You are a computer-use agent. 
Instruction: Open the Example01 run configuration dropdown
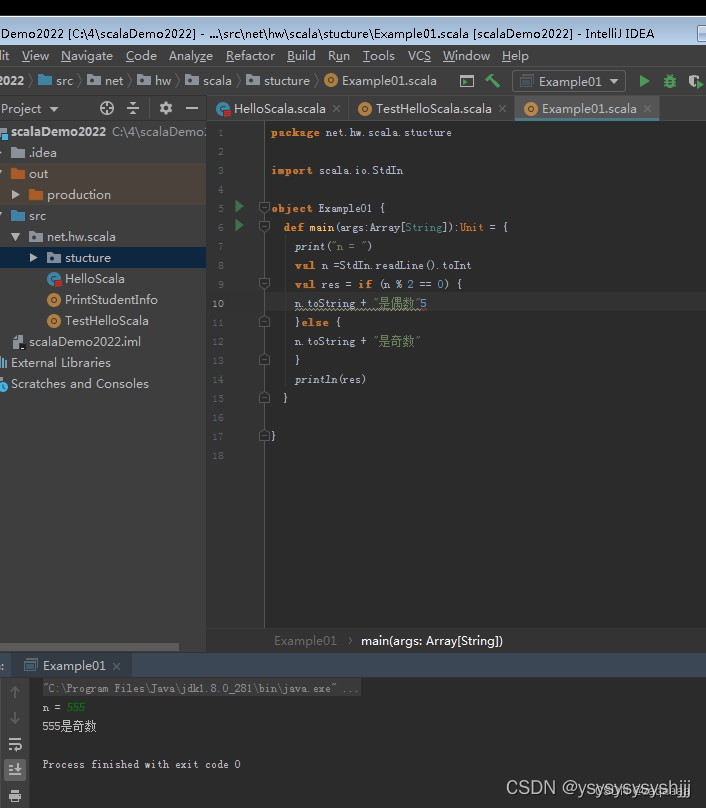(569, 81)
